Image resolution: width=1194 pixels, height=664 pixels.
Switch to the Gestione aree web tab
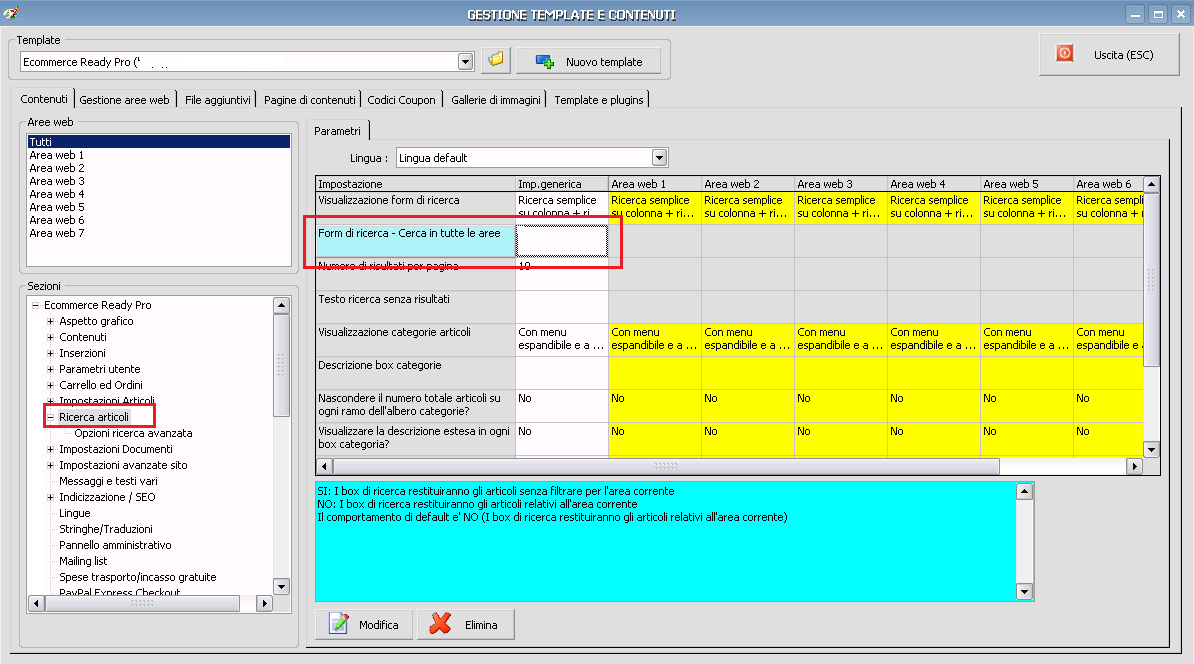[125, 100]
